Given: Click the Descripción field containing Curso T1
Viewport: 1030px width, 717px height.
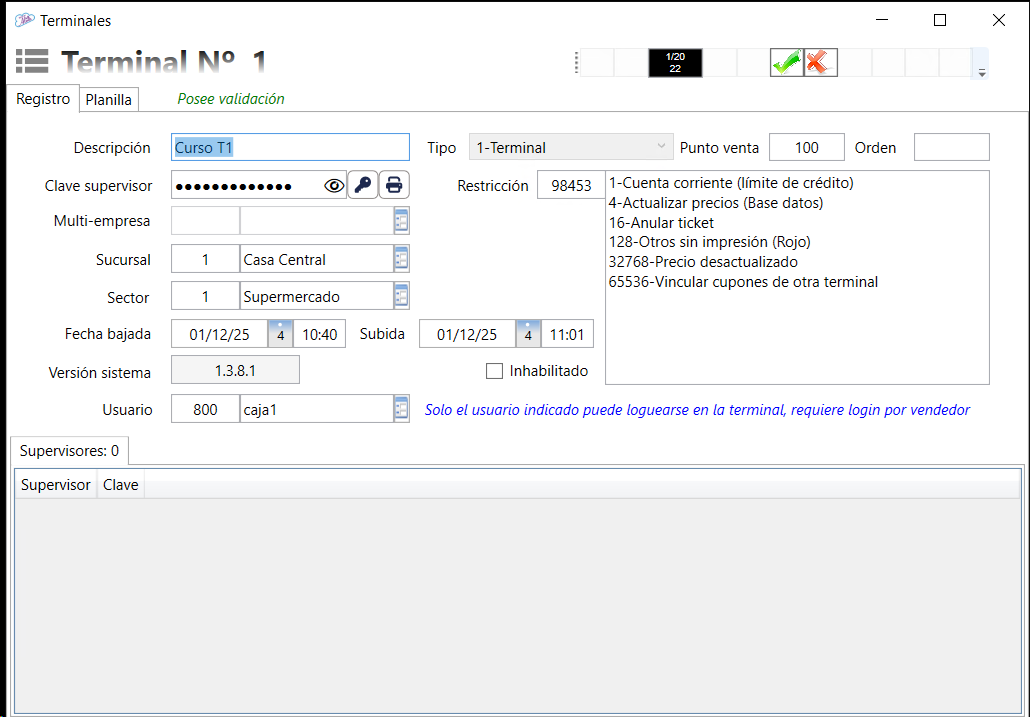Looking at the screenshot, I should point(290,148).
